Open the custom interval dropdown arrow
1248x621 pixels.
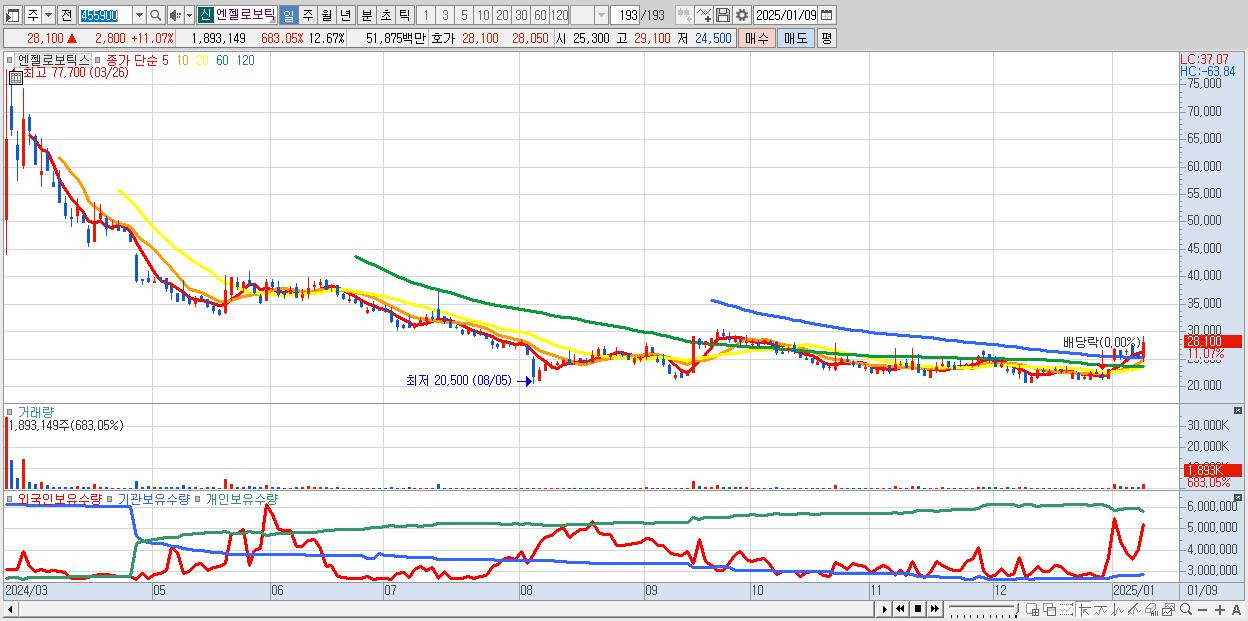tap(601, 15)
